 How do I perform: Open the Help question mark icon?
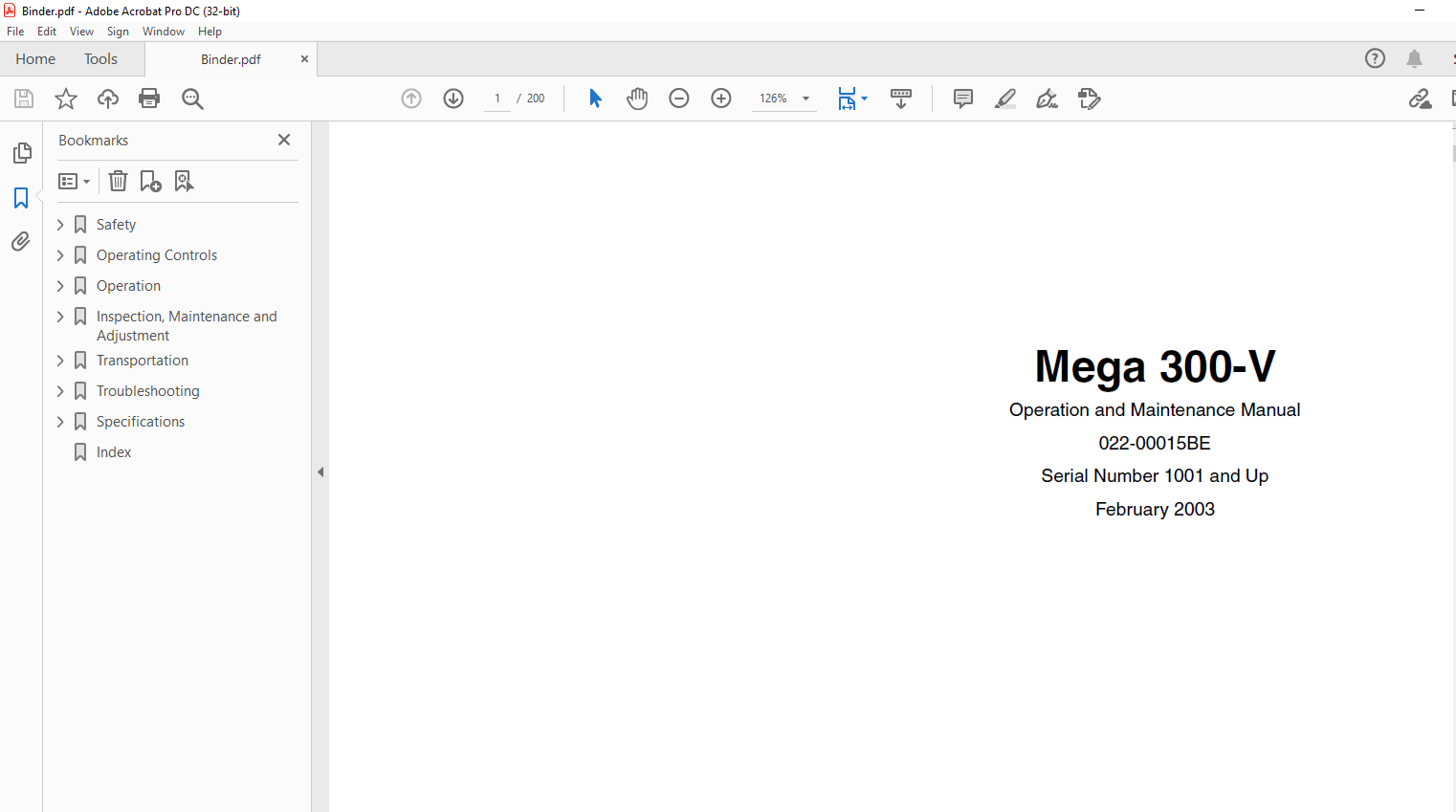1375,58
